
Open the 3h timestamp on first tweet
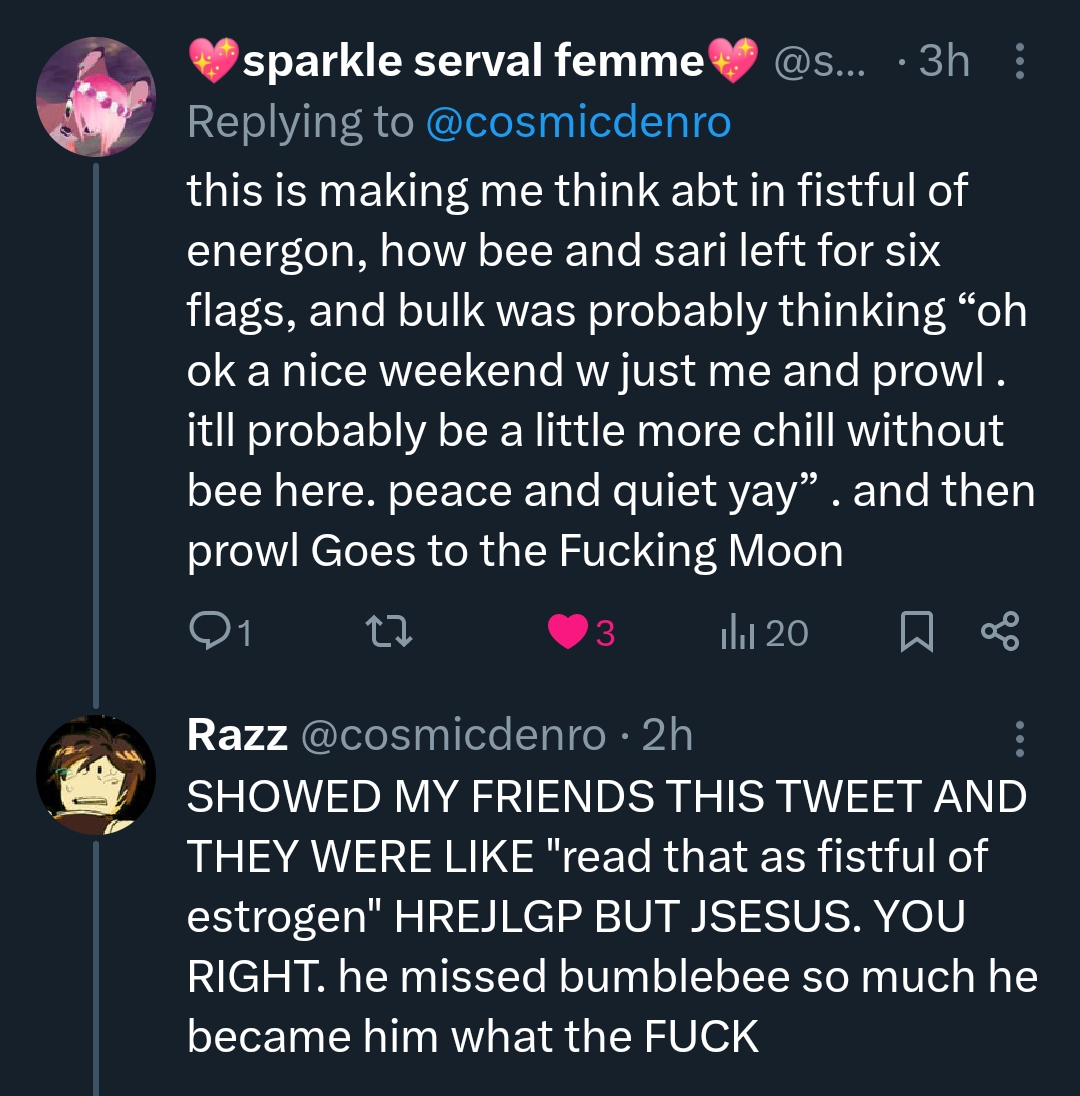pyautogui.click(x=943, y=62)
